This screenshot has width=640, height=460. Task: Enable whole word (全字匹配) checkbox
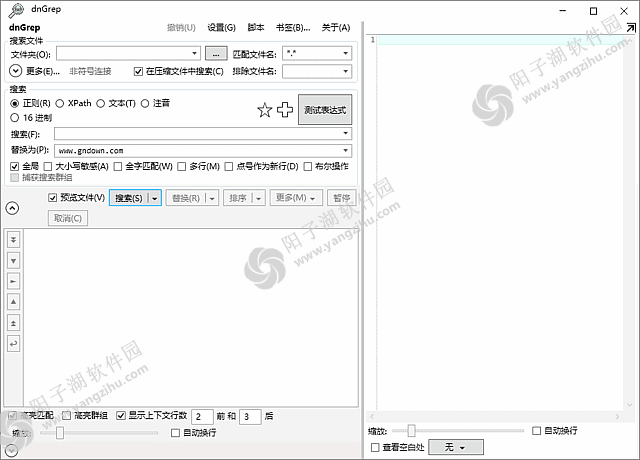(118, 166)
